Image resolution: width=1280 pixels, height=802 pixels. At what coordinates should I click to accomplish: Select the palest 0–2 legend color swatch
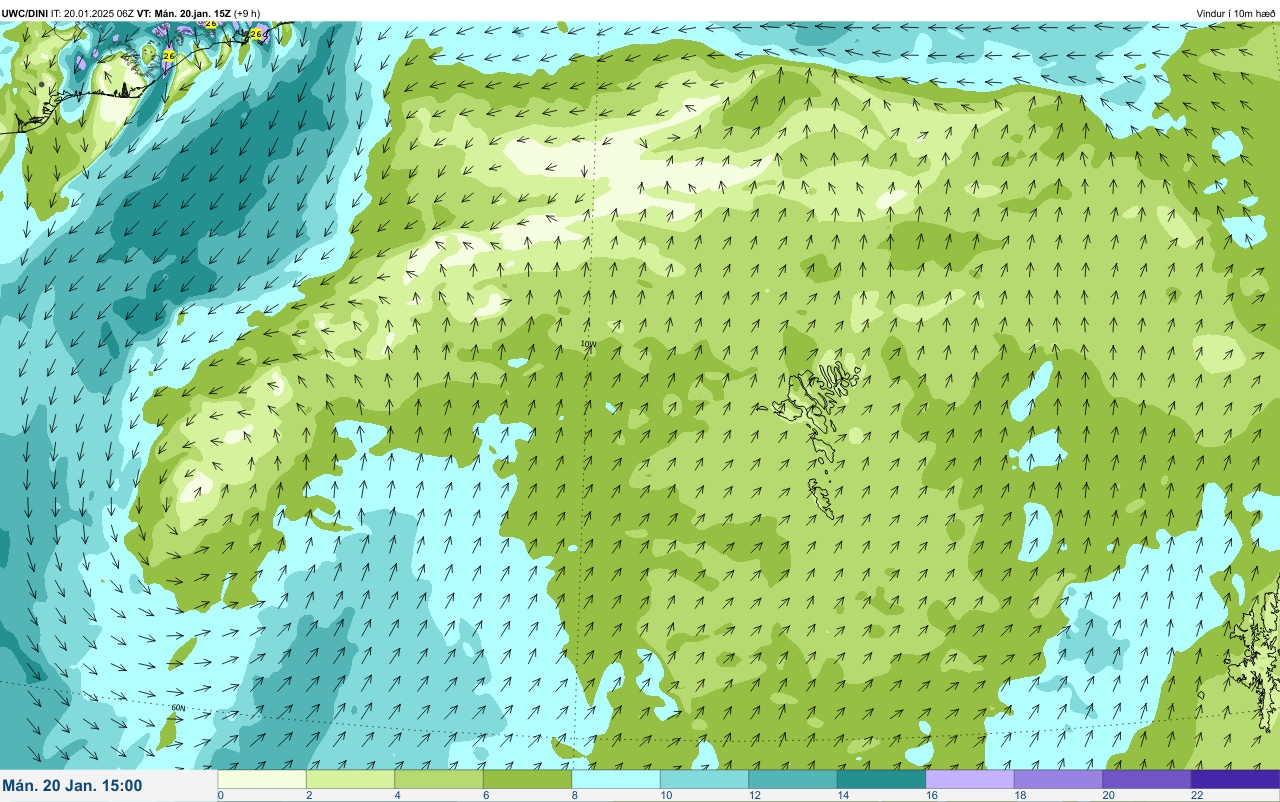click(262, 779)
